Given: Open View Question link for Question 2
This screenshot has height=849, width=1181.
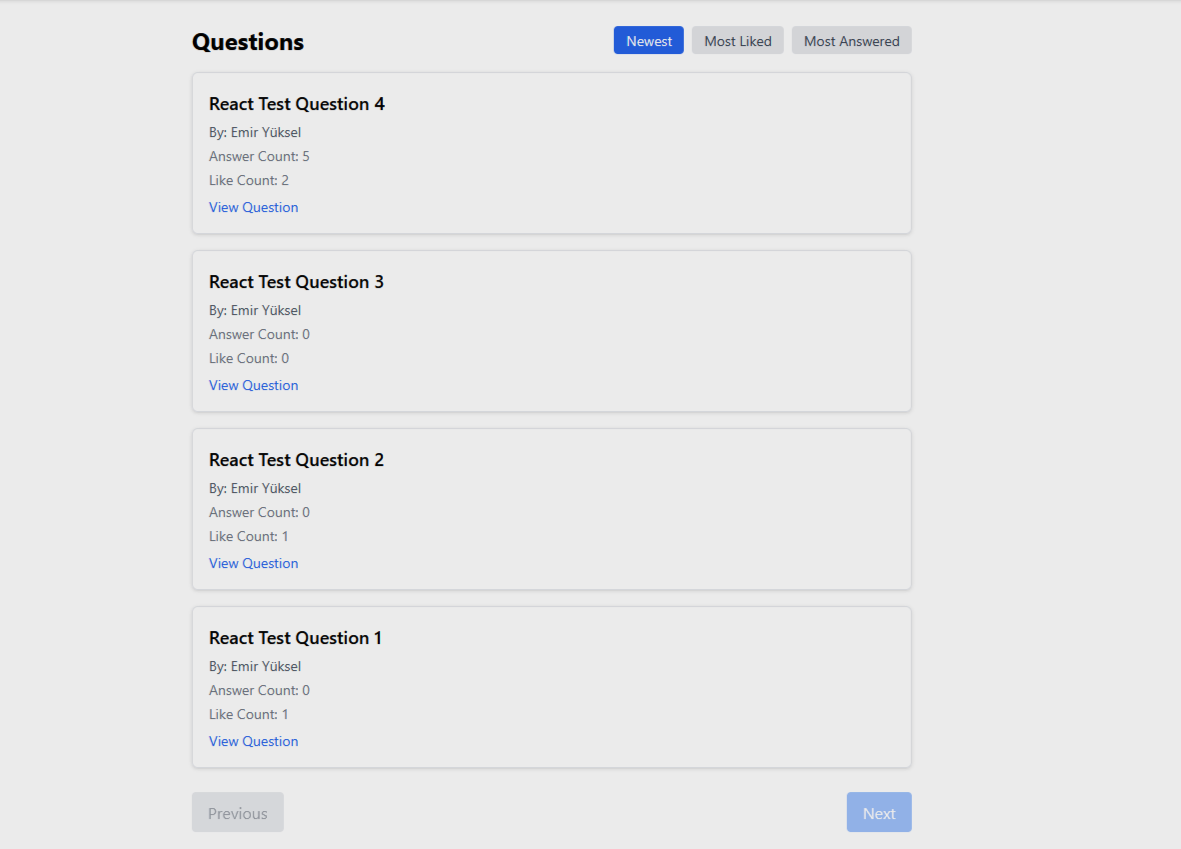Looking at the screenshot, I should pos(253,563).
